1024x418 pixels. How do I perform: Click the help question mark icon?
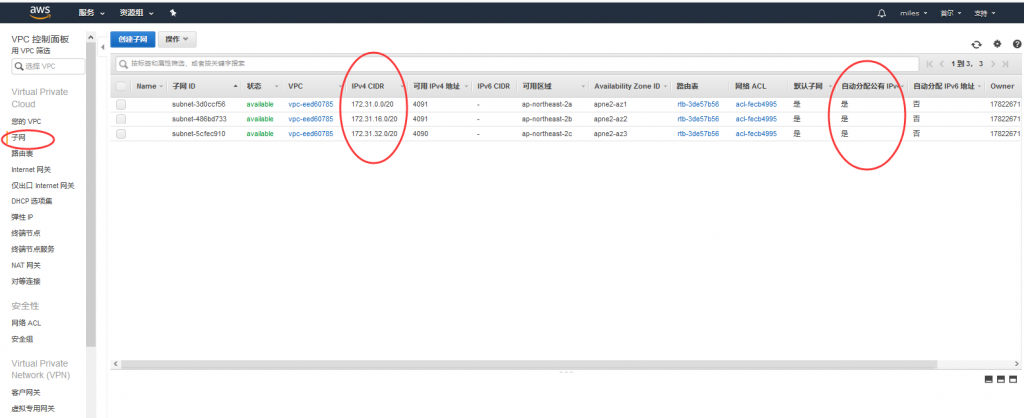click(x=1016, y=44)
